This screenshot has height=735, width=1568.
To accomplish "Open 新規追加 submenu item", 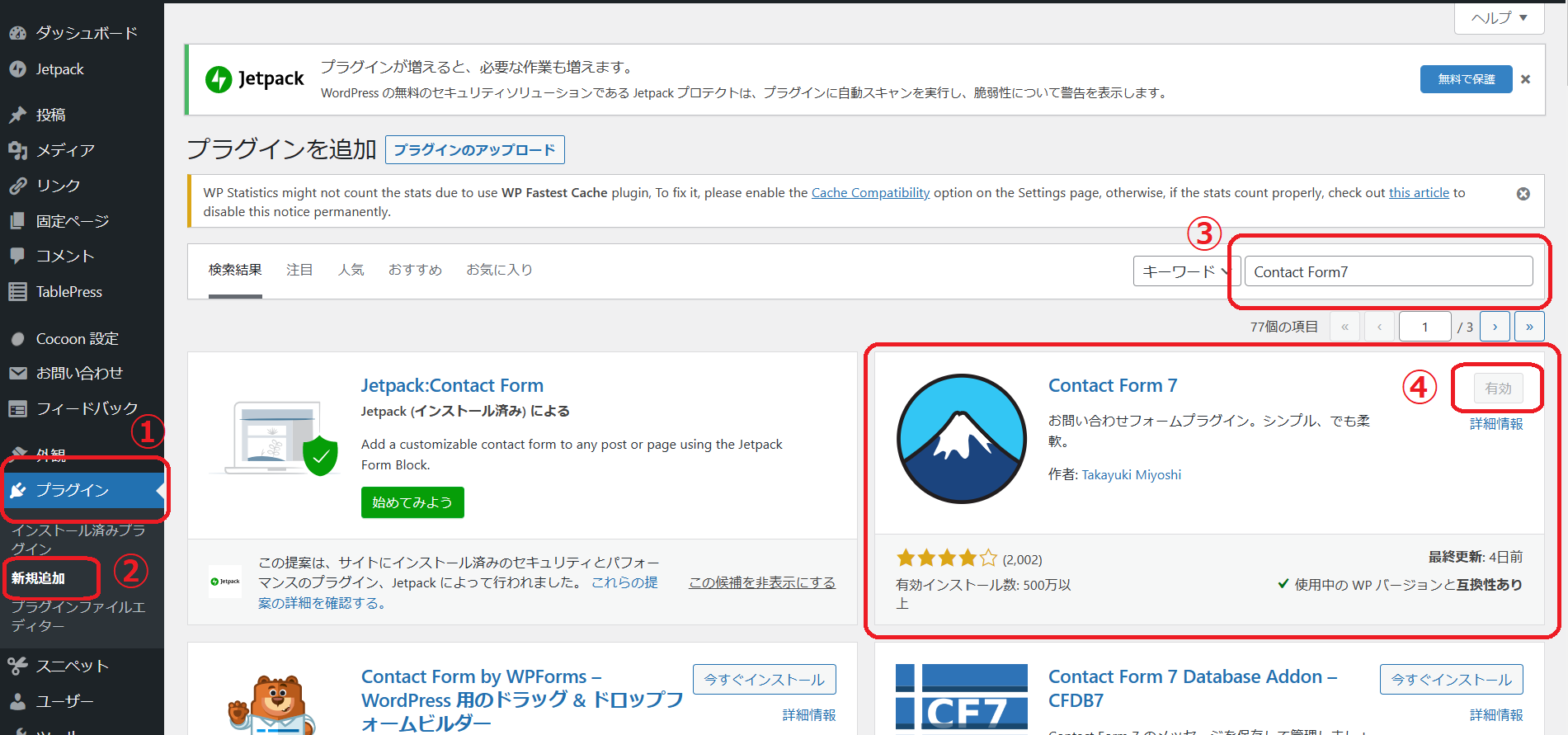I will (x=38, y=578).
